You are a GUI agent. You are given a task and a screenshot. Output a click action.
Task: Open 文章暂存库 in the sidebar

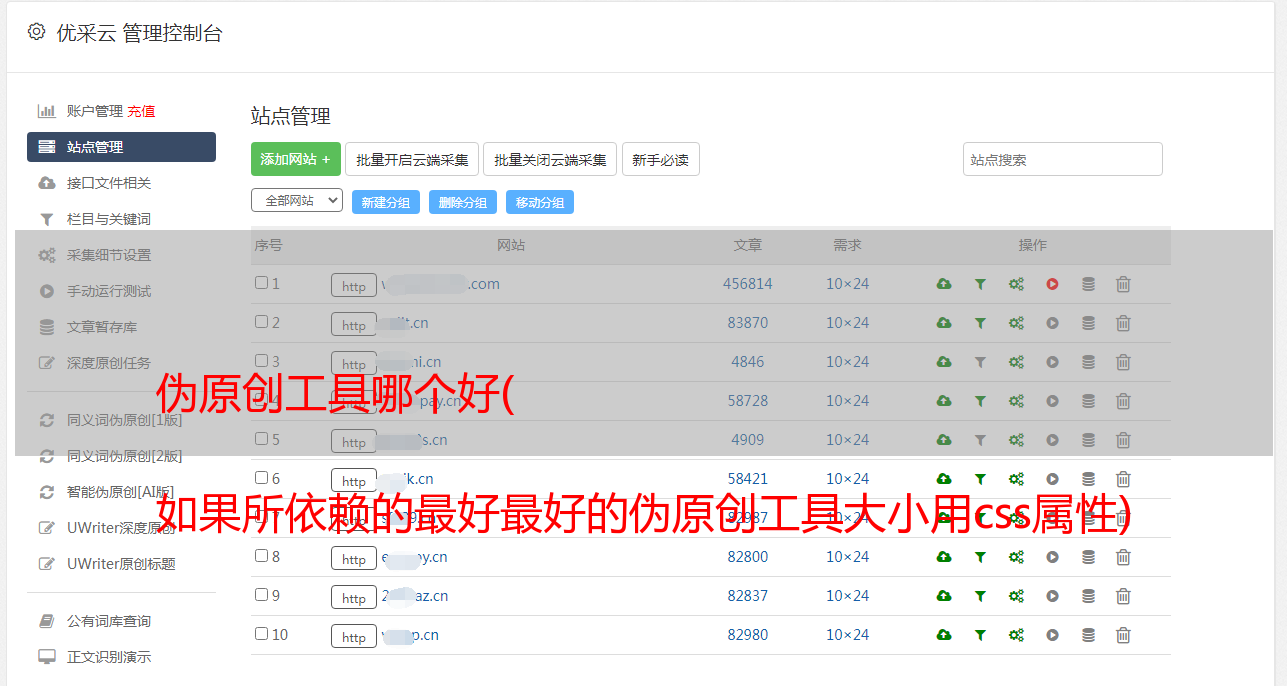[102, 327]
